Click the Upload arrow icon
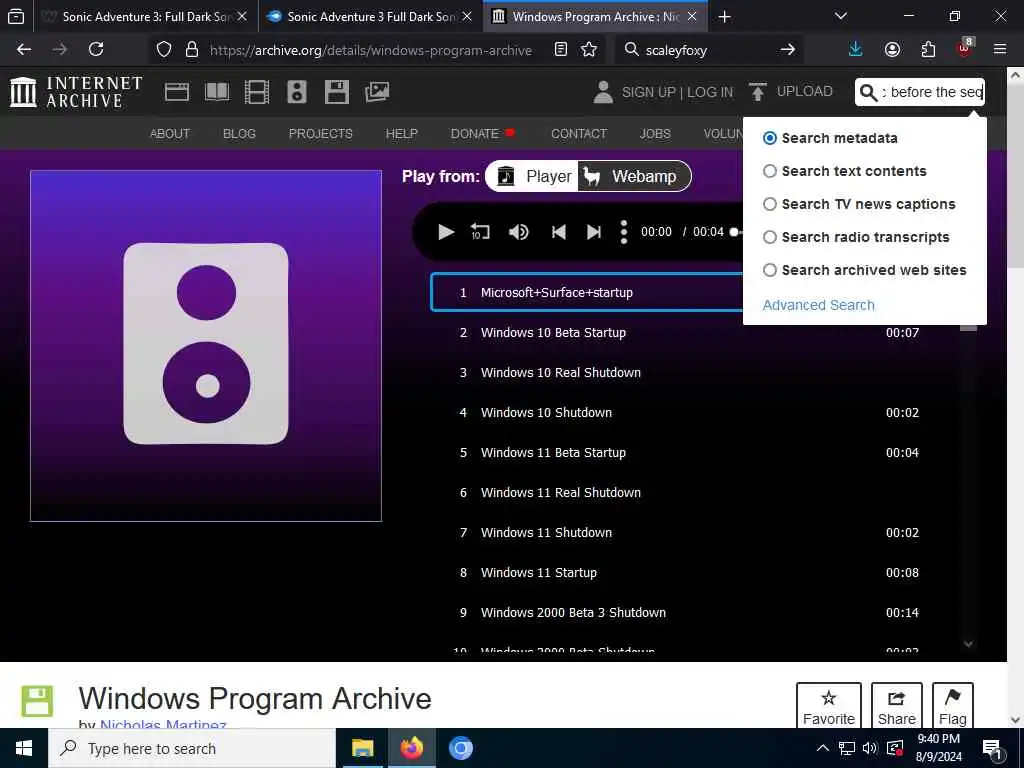The image size is (1024, 768). 758,92
